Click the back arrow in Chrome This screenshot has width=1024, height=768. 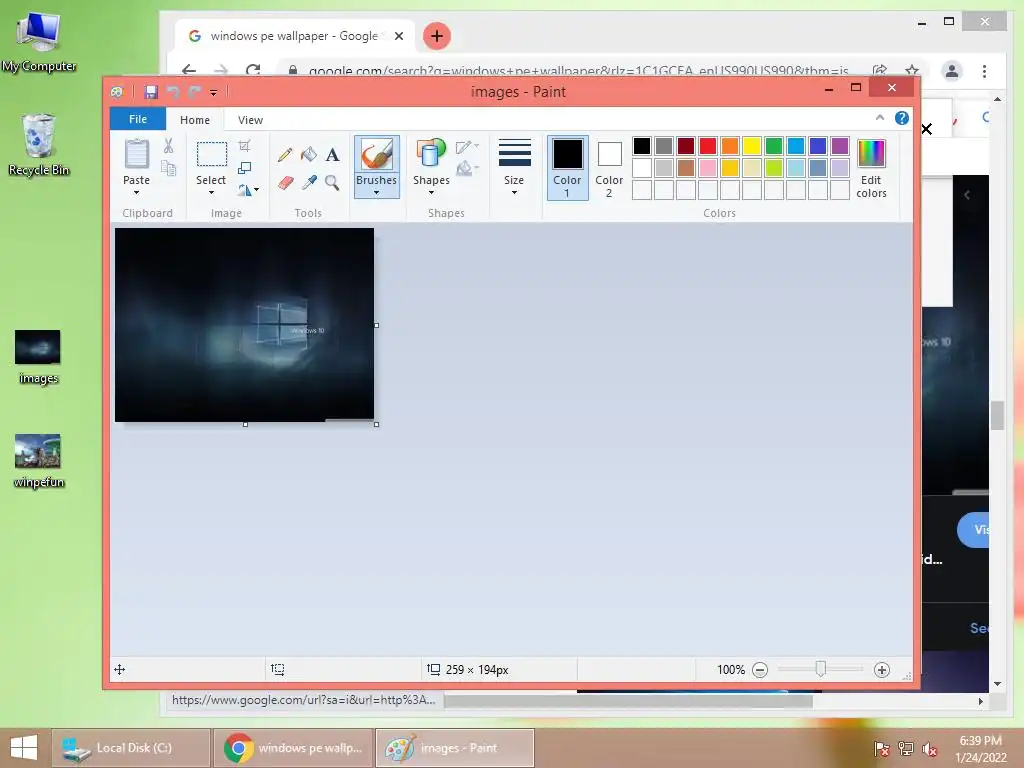(x=189, y=70)
